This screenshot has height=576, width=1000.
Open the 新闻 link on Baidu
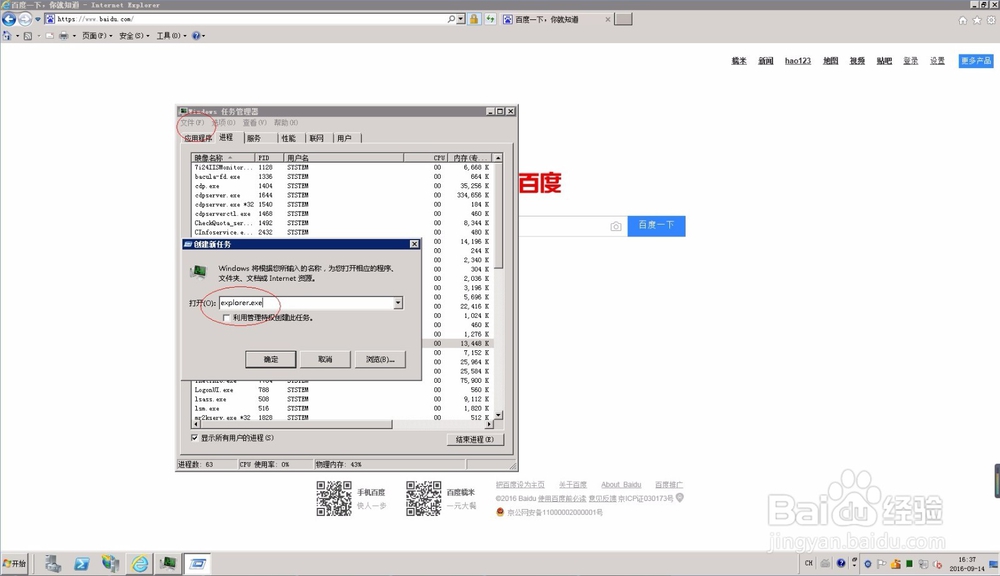(765, 61)
